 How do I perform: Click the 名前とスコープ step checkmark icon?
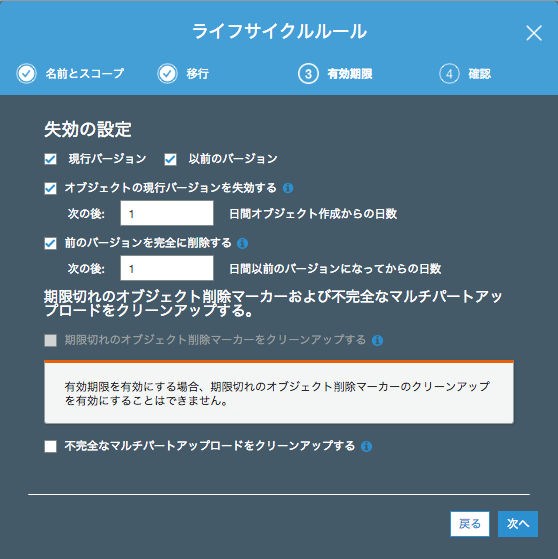(x=26, y=74)
